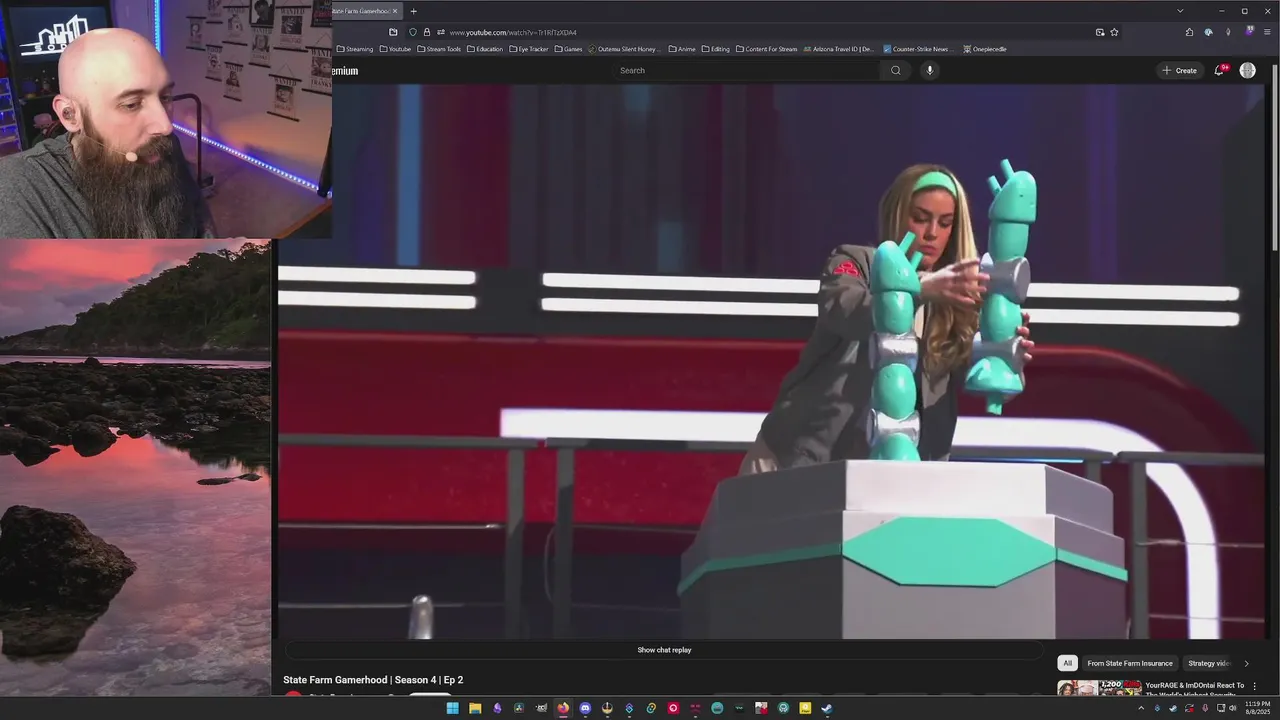Open Steam from the taskbar

(827, 708)
